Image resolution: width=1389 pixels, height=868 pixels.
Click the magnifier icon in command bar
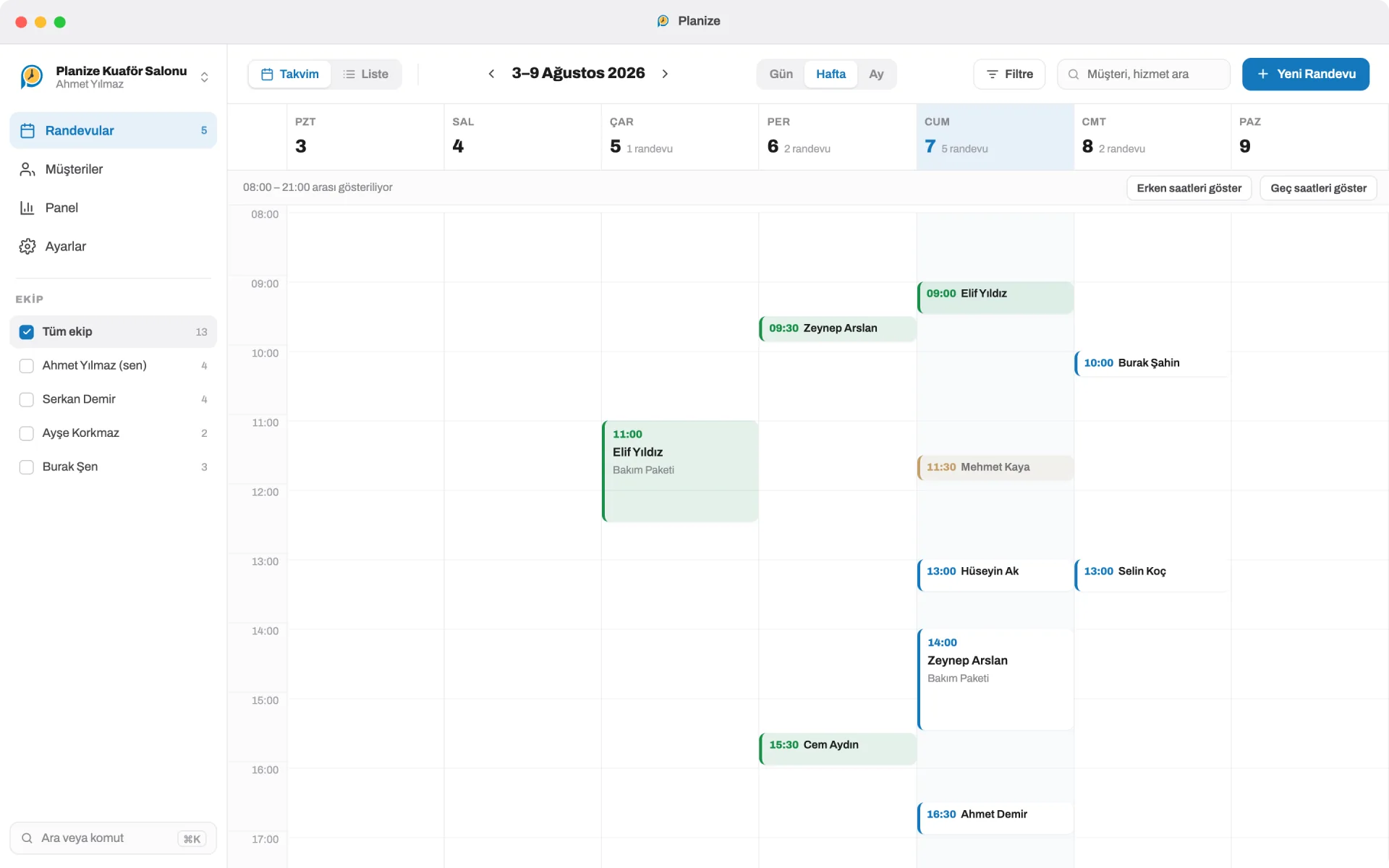click(27, 838)
